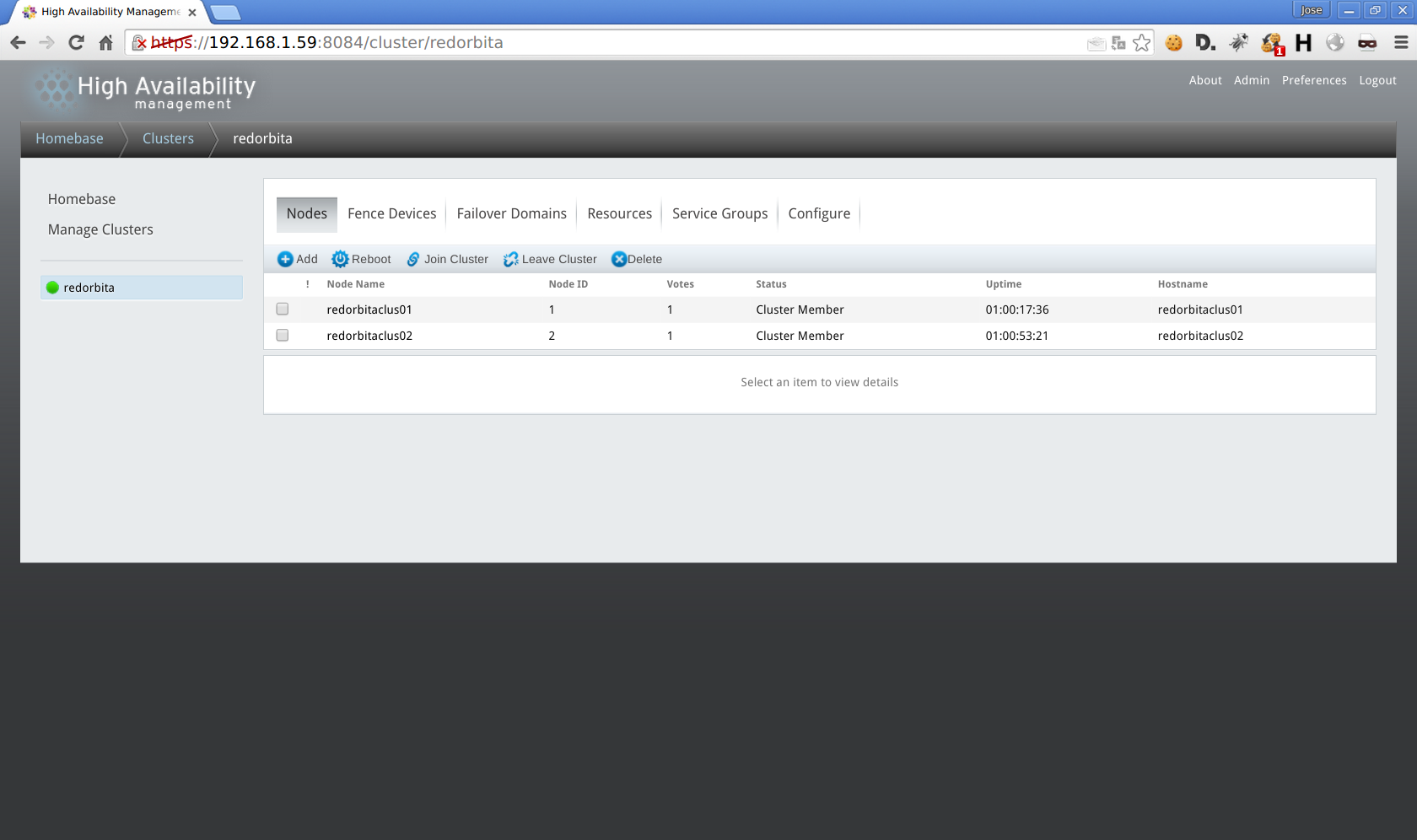Image resolution: width=1417 pixels, height=840 pixels.
Task: Navigate to Clusters in the breadcrumb
Action: click(168, 139)
